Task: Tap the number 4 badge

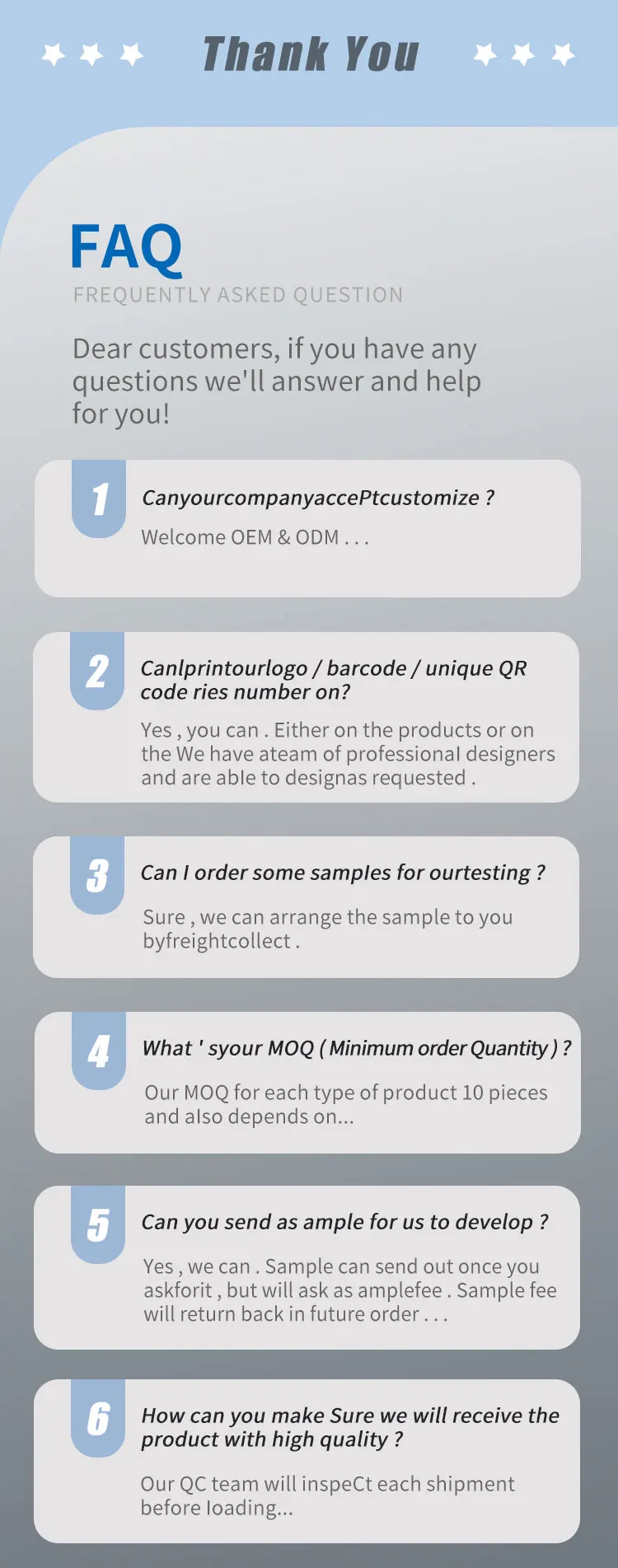Action: point(99,1051)
